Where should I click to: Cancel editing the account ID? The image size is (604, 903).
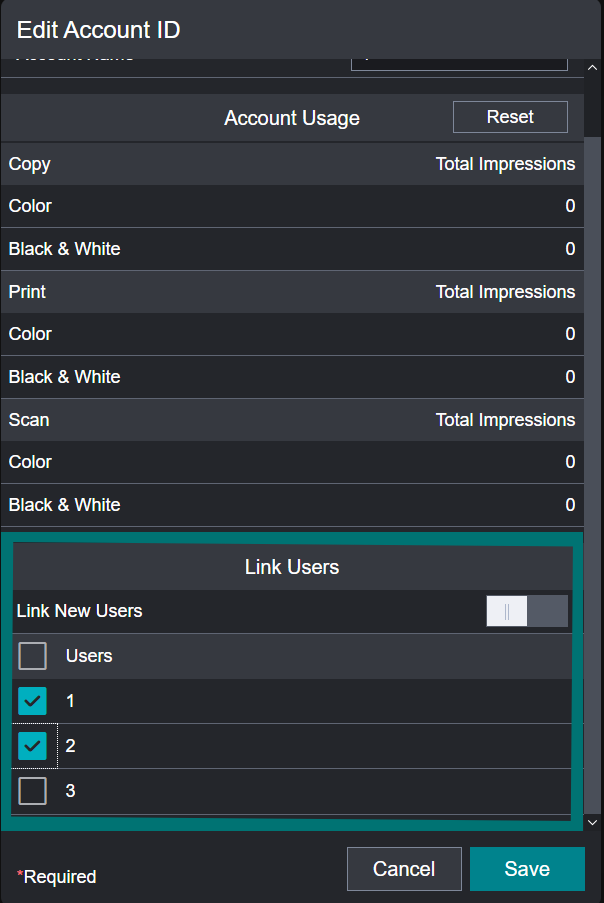click(x=404, y=869)
